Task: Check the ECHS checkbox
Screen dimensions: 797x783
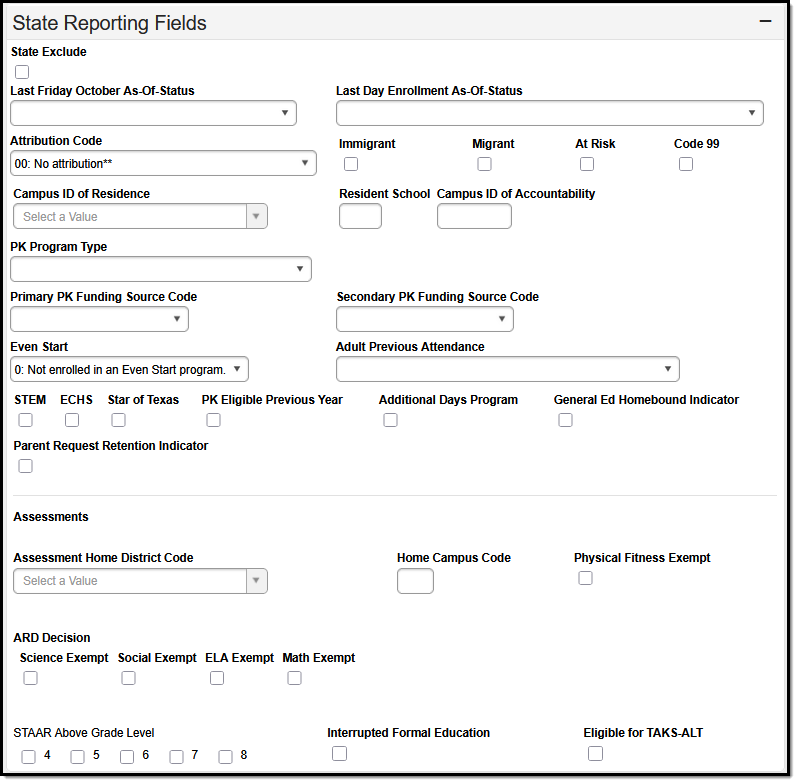Action: click(72, 420)
